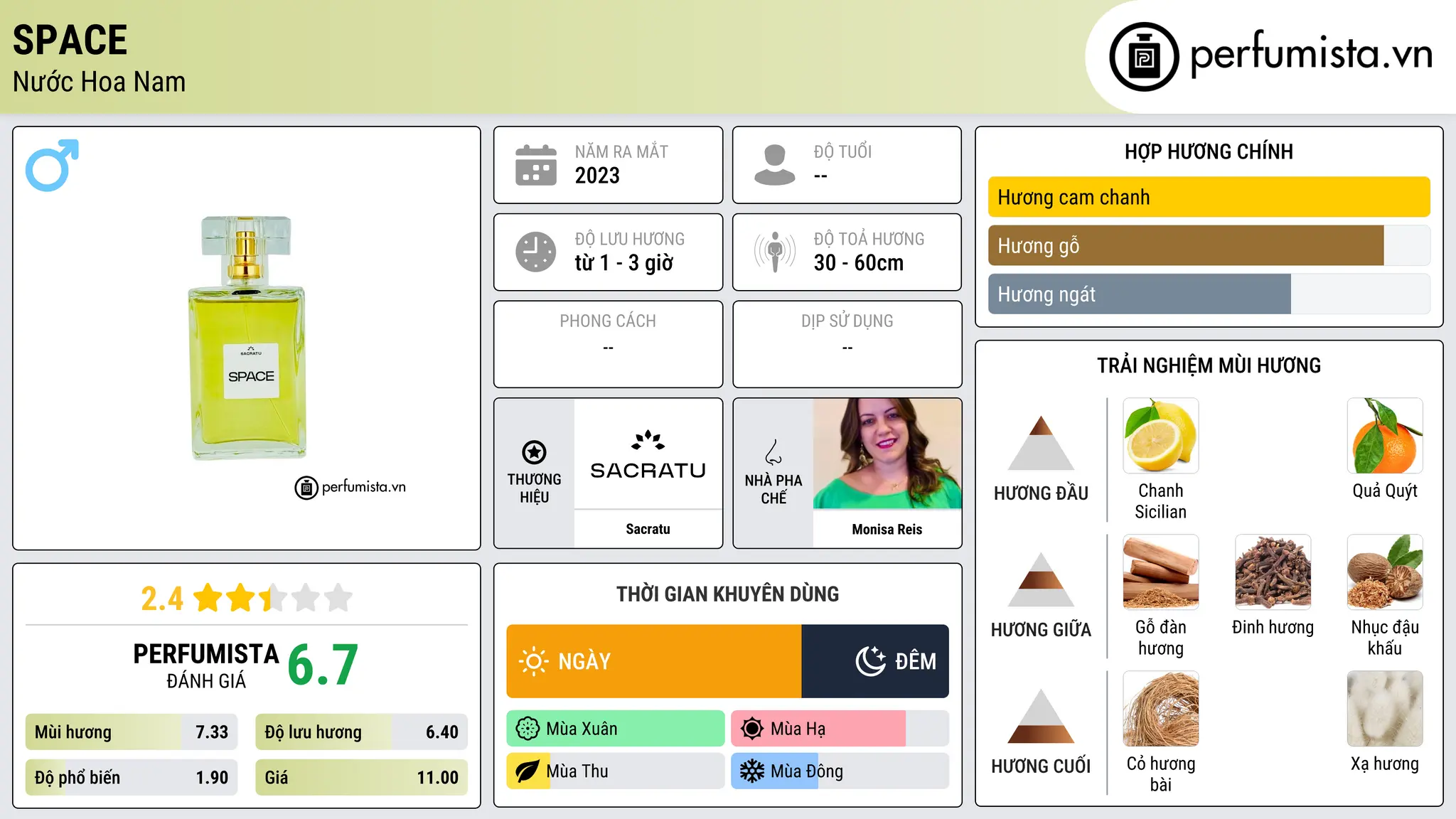Viewport: 1456px width, 819px height.
Task: Click the perfumista.vn perfume bottle logo icon
Action: pos(1144,57)
